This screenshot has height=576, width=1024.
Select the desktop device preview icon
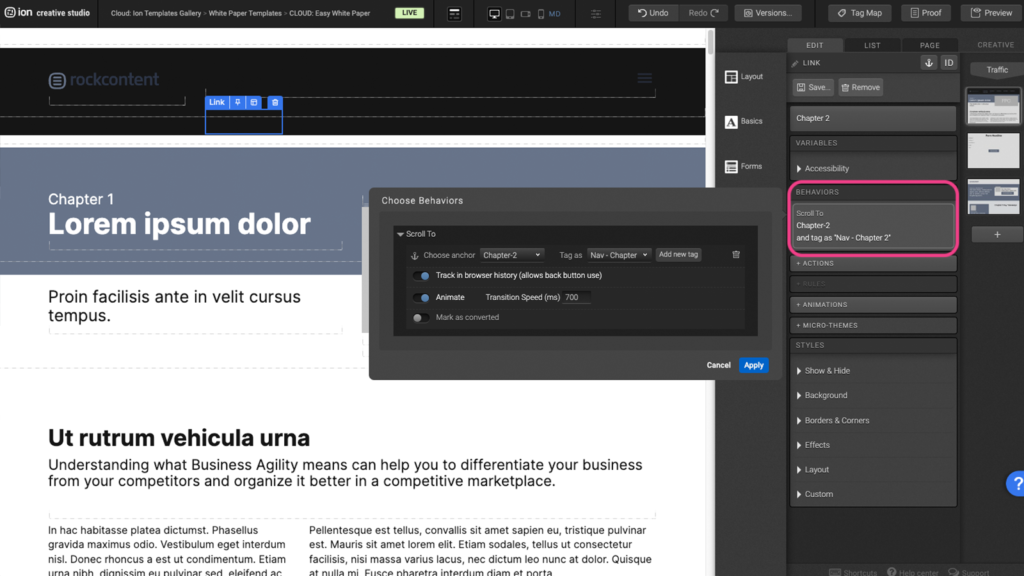coord(494,13)
